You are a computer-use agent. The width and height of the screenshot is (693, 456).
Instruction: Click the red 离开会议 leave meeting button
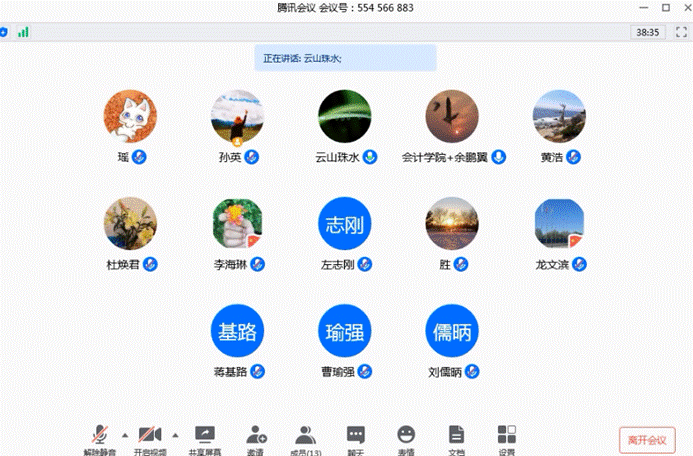click(647, 440)
